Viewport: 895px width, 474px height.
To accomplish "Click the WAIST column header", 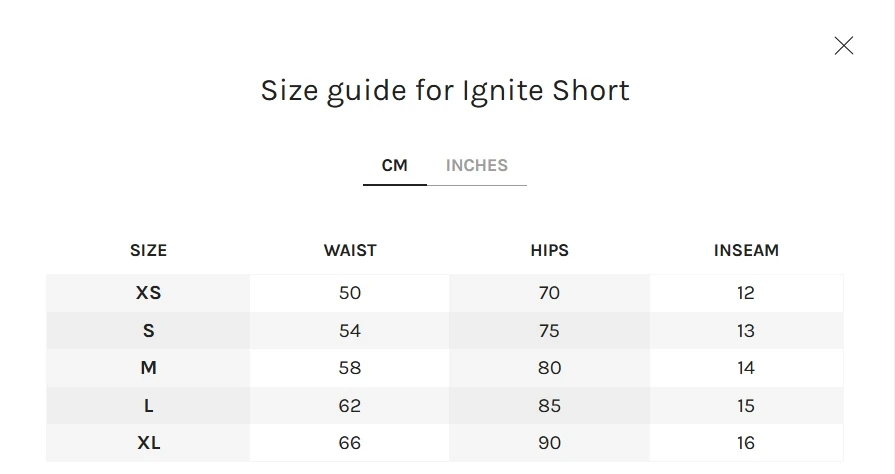I will (350, 251).
